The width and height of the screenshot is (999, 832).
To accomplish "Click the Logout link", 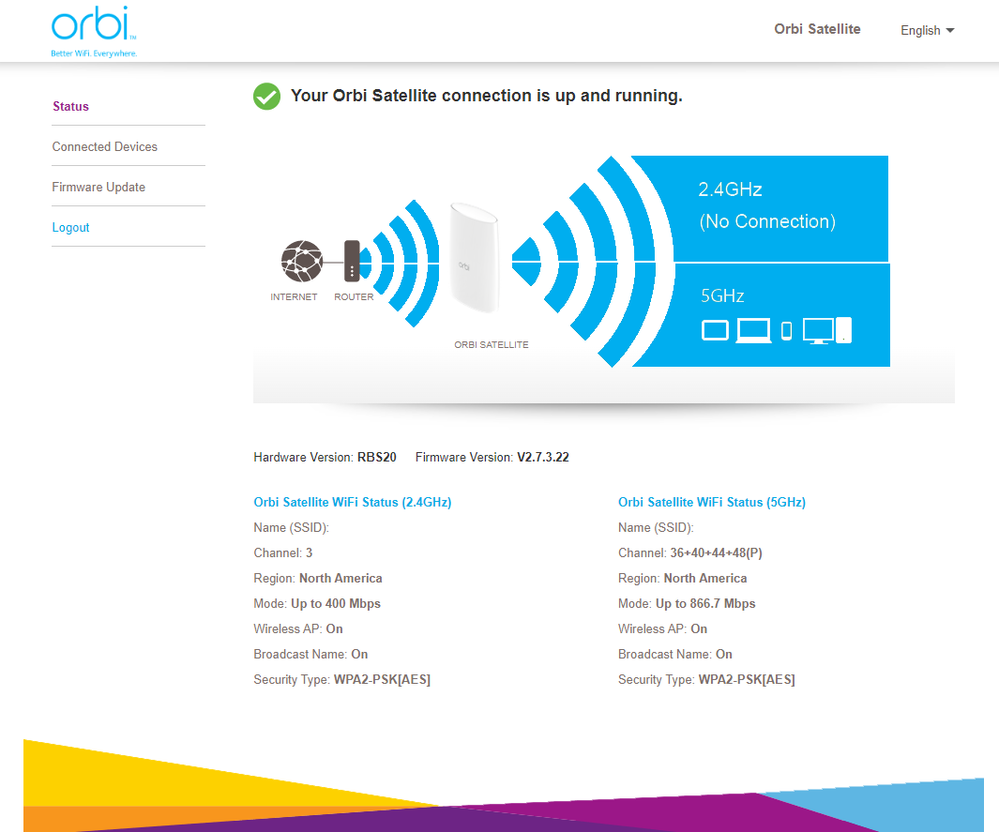I will [x=70, y=227].
